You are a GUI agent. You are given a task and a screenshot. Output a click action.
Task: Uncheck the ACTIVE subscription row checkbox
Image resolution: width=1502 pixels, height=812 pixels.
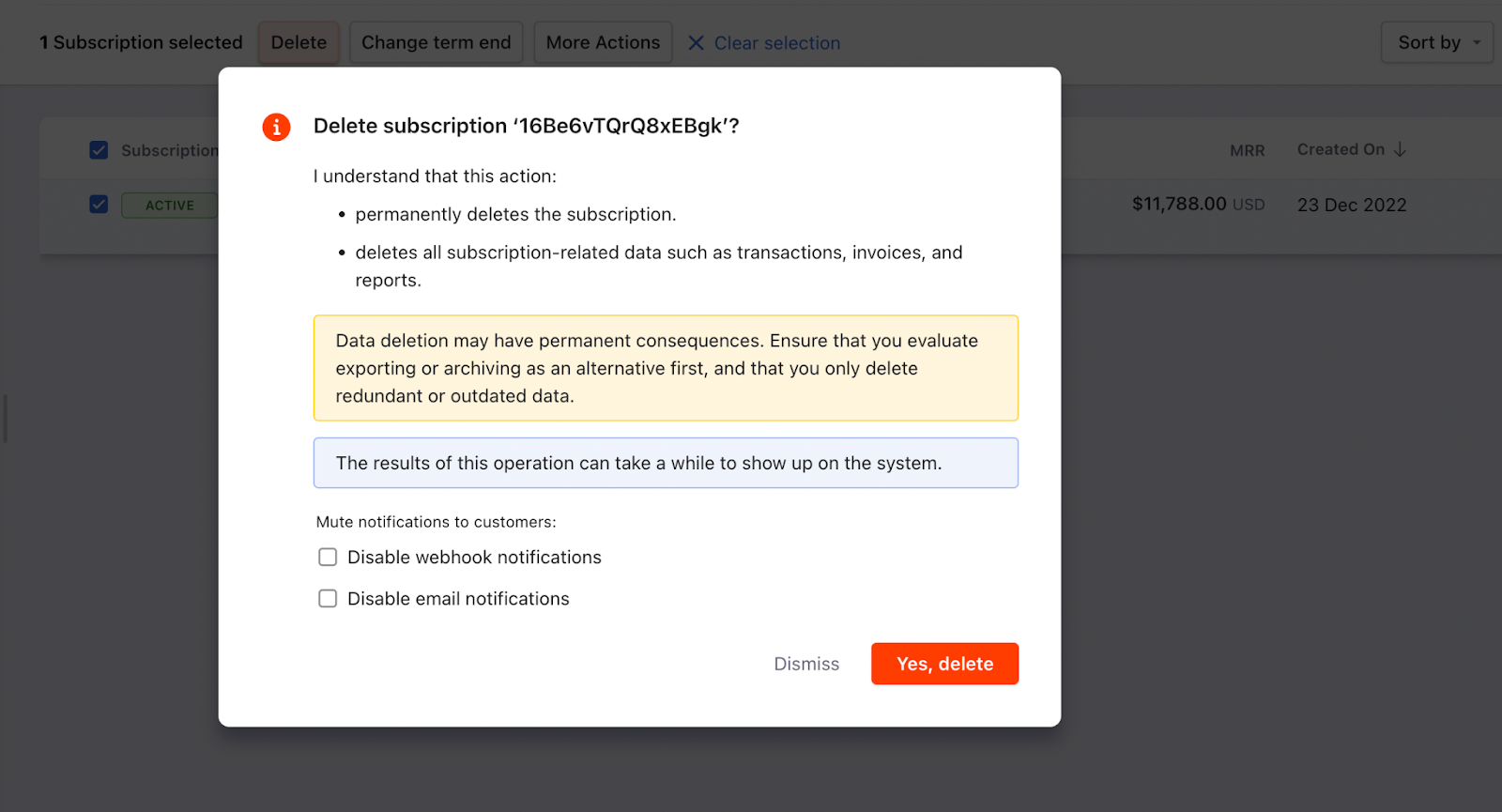pos(99,205)
